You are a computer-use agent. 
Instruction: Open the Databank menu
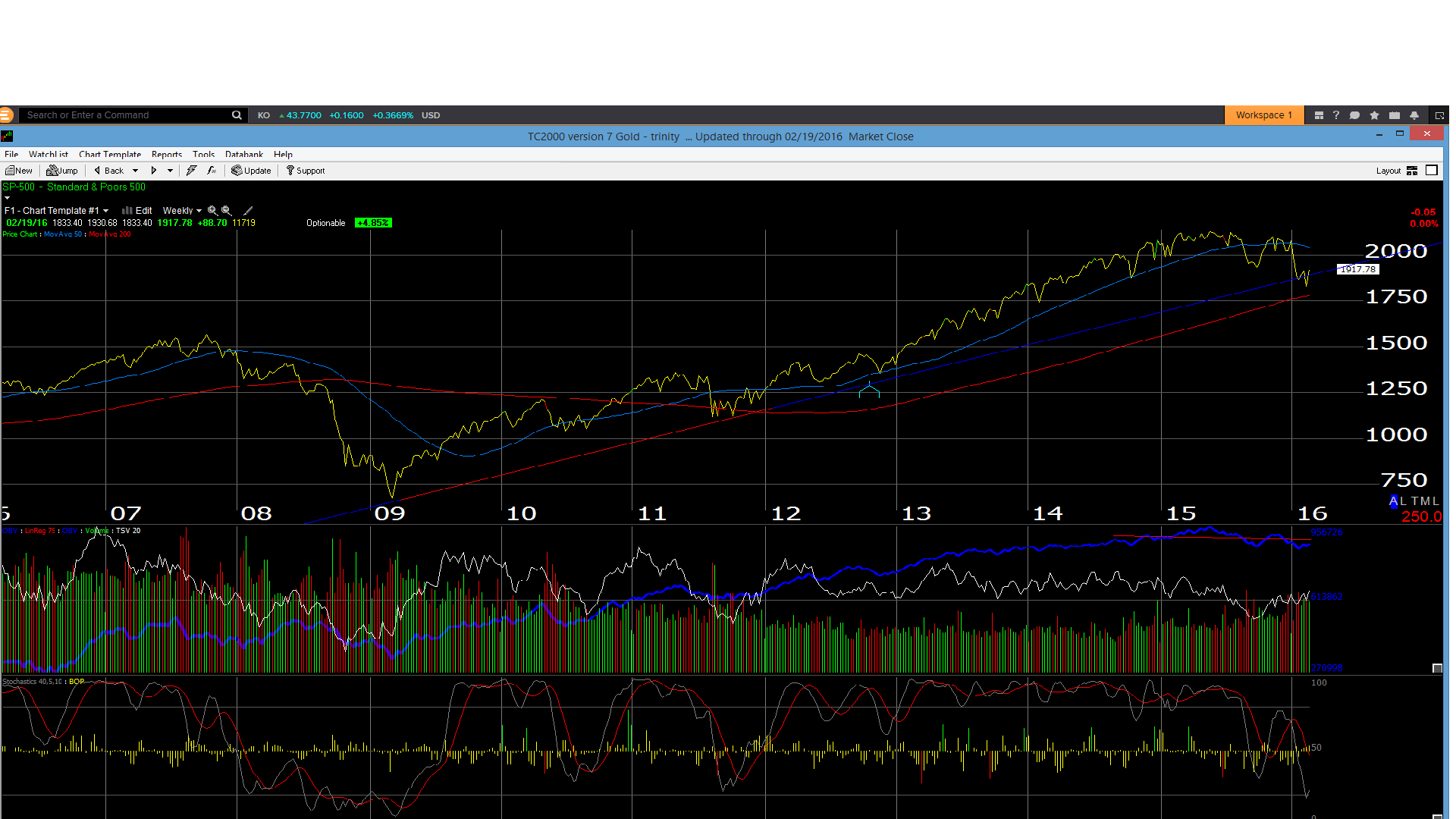[244, 154]
